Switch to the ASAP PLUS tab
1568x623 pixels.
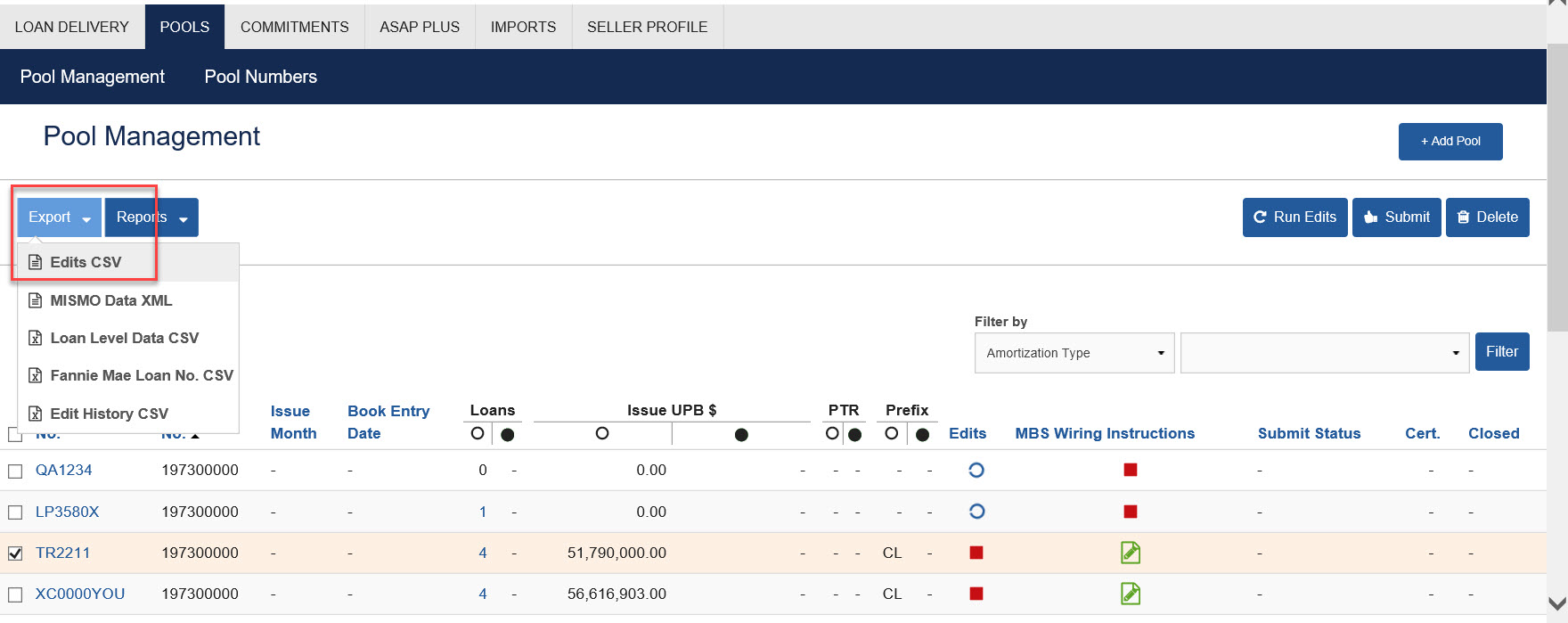pos(420,27)
